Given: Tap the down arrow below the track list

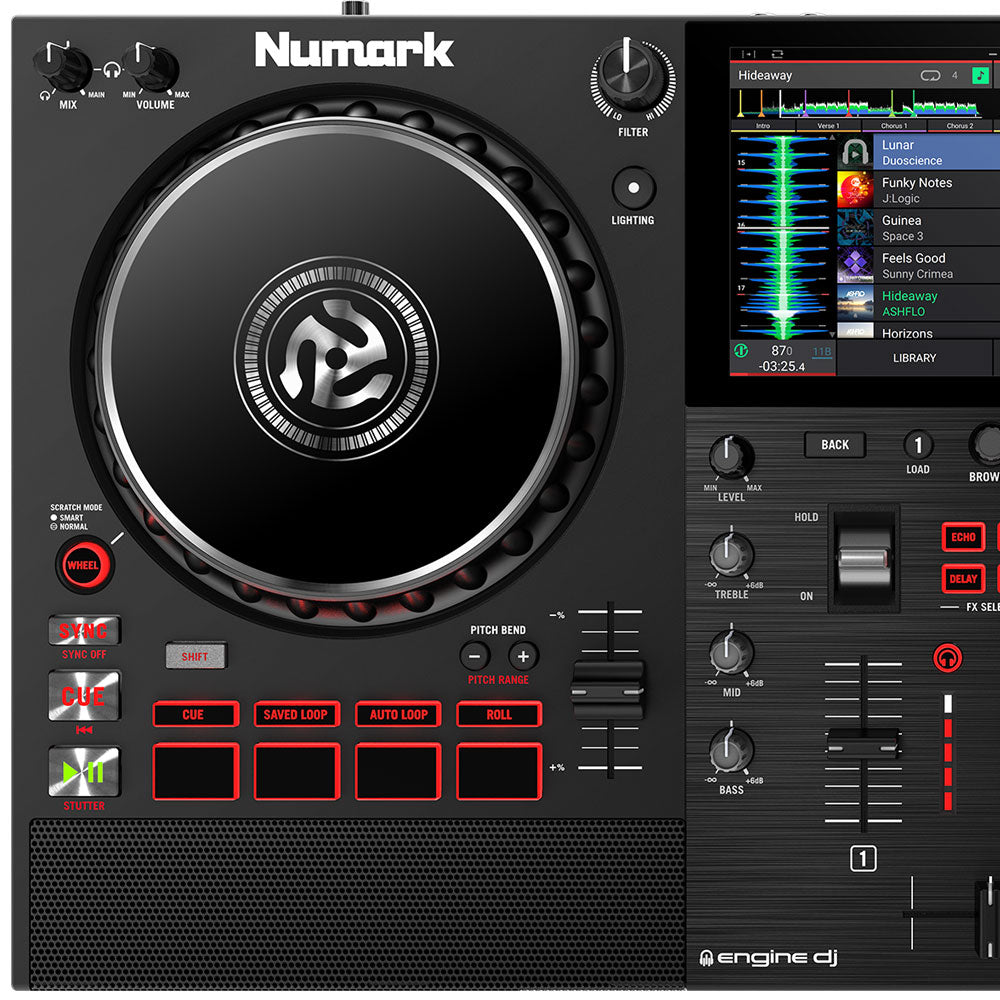Looking at the screenshot, I should (x=833, y=335).
